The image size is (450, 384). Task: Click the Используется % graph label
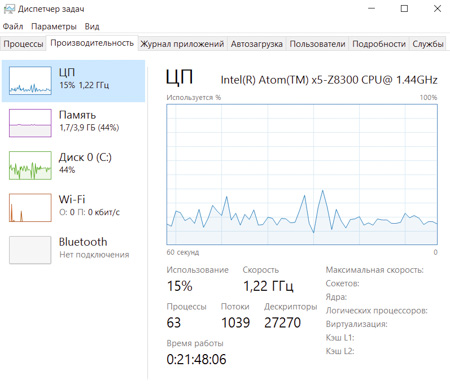pyautogui.click(x=194, y=98)
